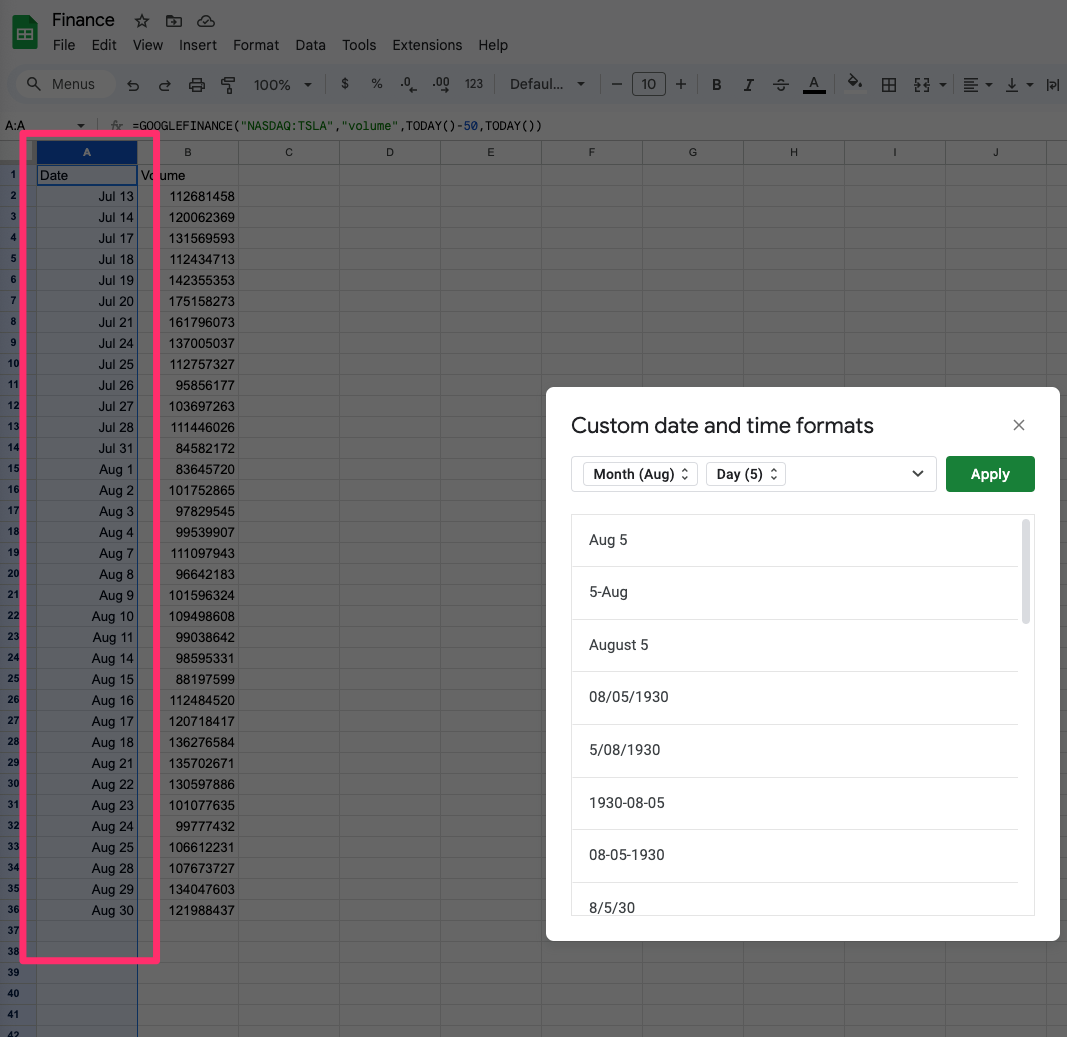The width and height of the screenshot is (1067, 1037).
Task: Star the Finance spreadsheet
Action: tap(142, 21)
